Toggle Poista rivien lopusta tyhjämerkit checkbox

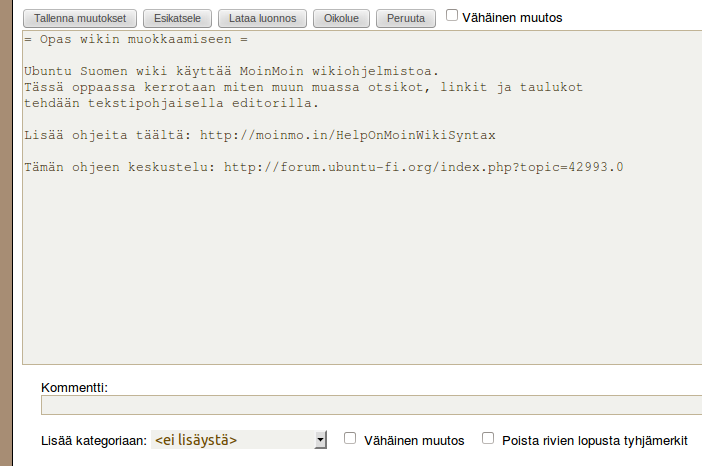pos(488,438)
